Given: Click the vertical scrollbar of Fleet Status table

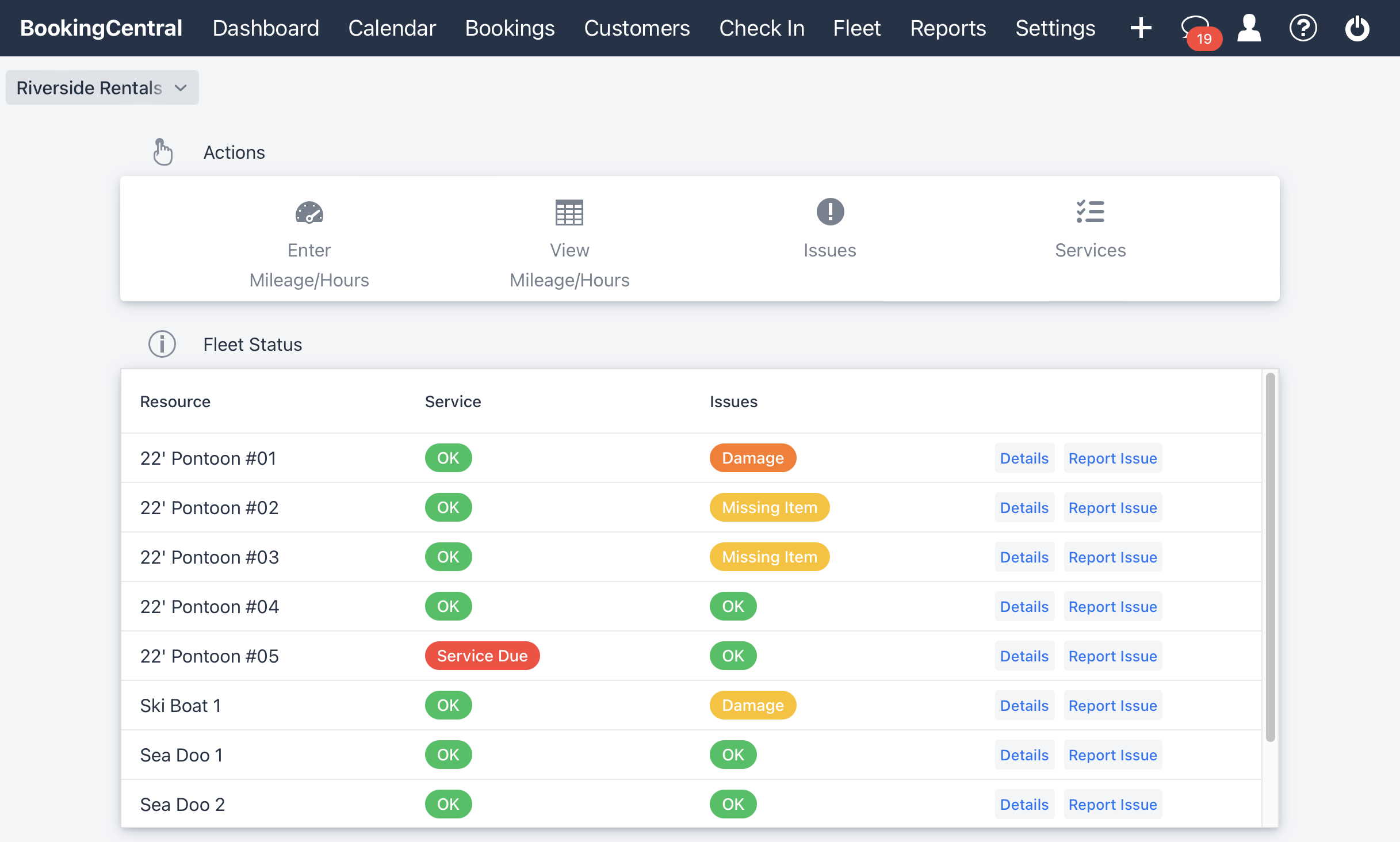Looking at the screenshot, I should tap(1270, 557).
